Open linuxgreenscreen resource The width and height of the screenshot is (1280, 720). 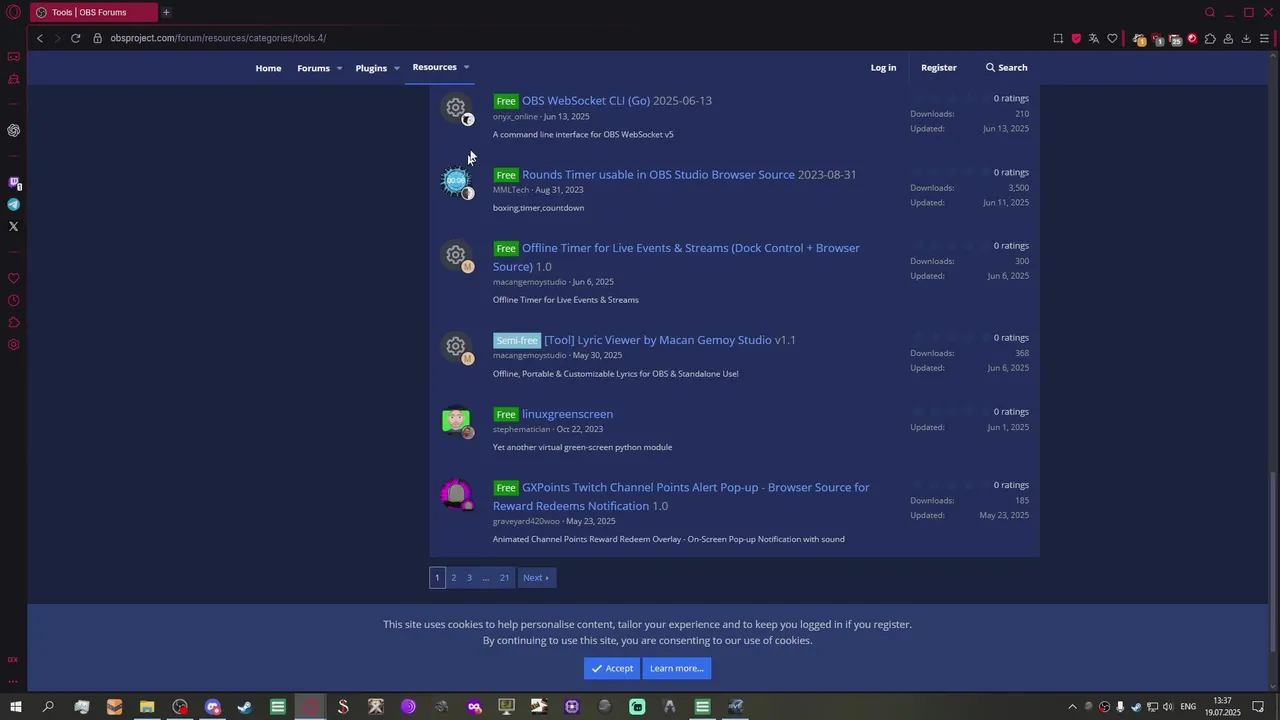coord(567,414)
